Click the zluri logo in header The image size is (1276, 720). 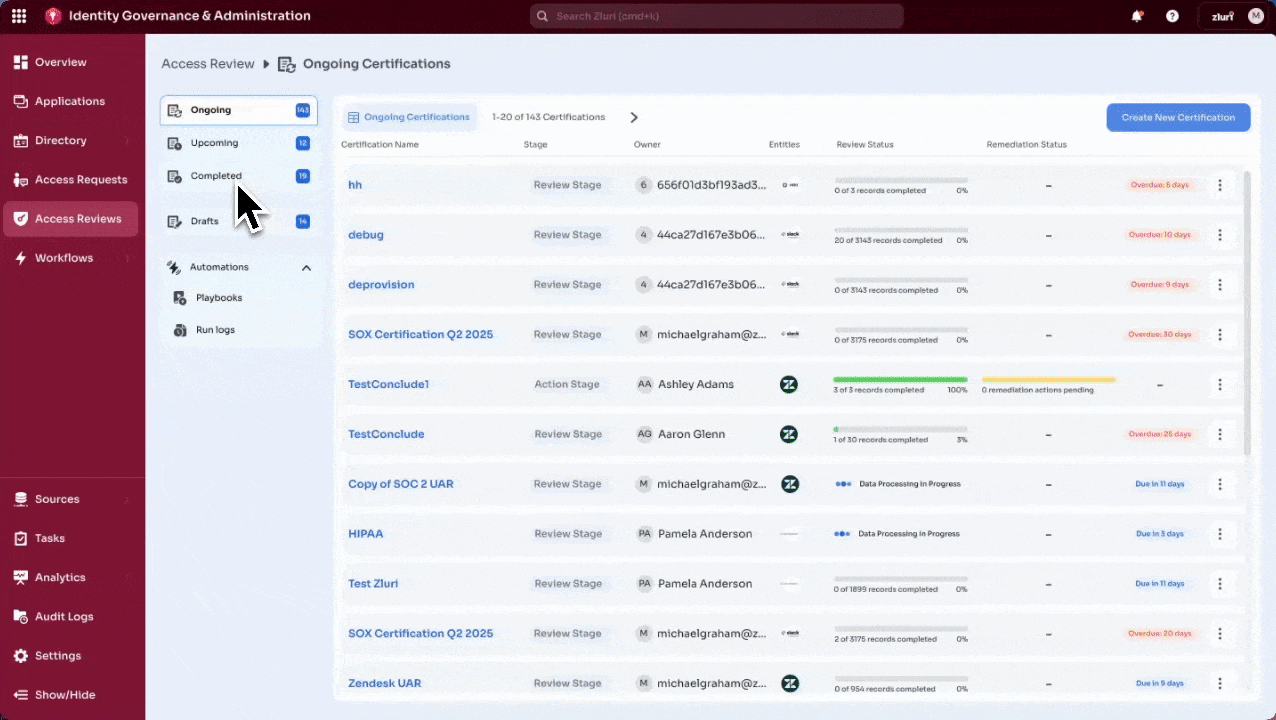[1222, 16]
